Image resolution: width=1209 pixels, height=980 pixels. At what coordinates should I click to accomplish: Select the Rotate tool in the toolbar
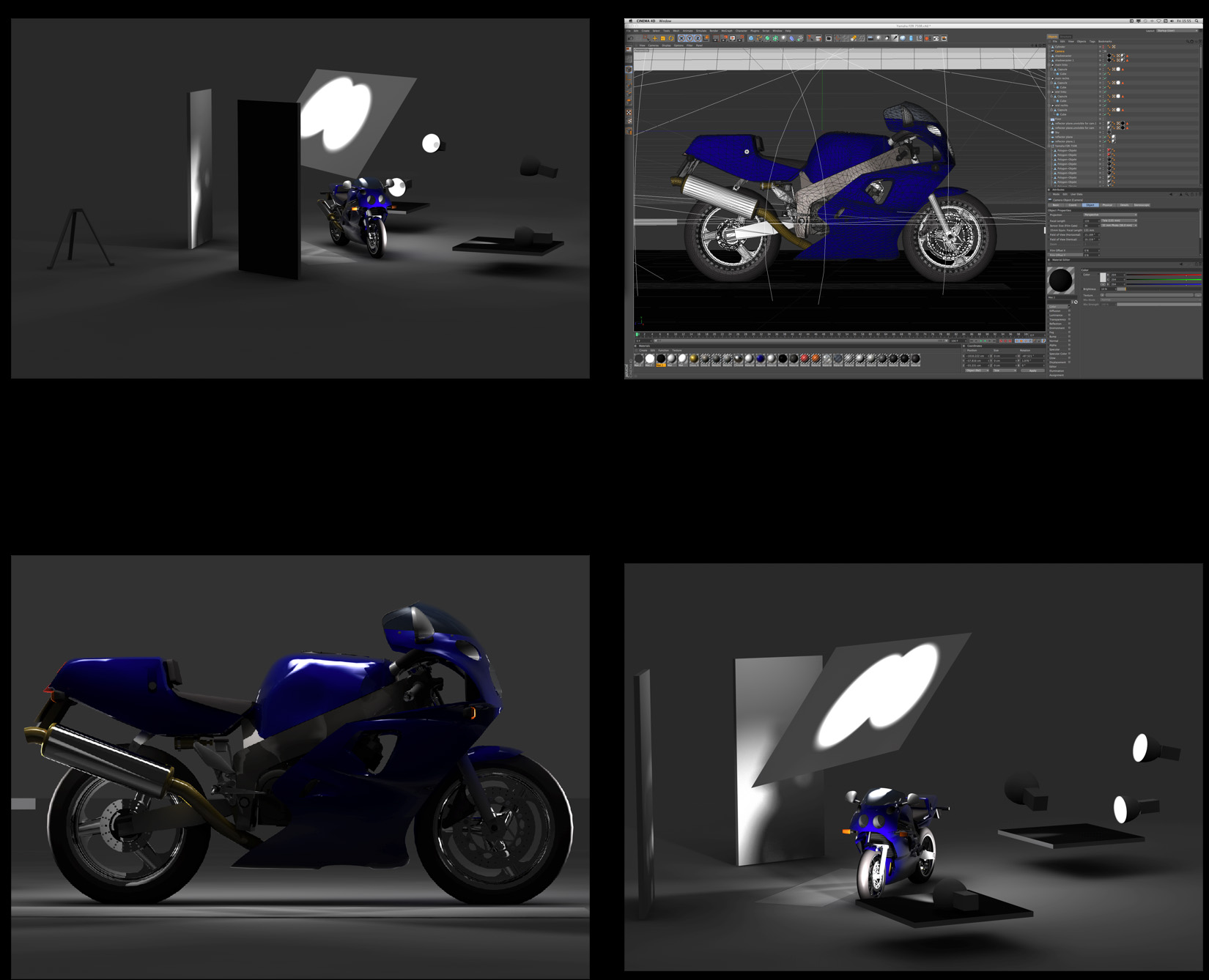point(671,38)
